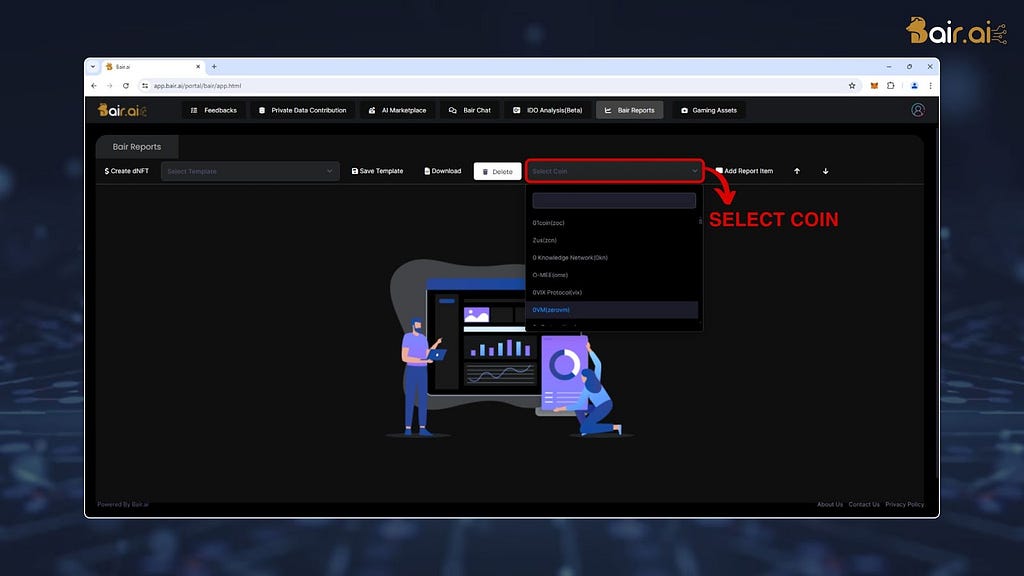This screenshot has width=1024, height=576.
Task: Open a new browser tab
Action: (x=214, y=67)
